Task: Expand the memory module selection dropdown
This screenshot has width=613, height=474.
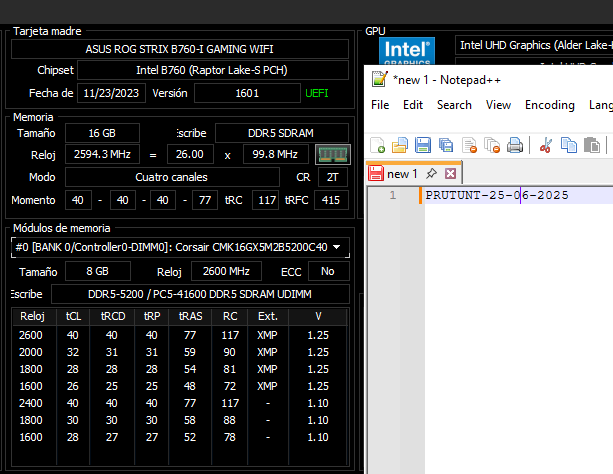Action: coord(336,247)
